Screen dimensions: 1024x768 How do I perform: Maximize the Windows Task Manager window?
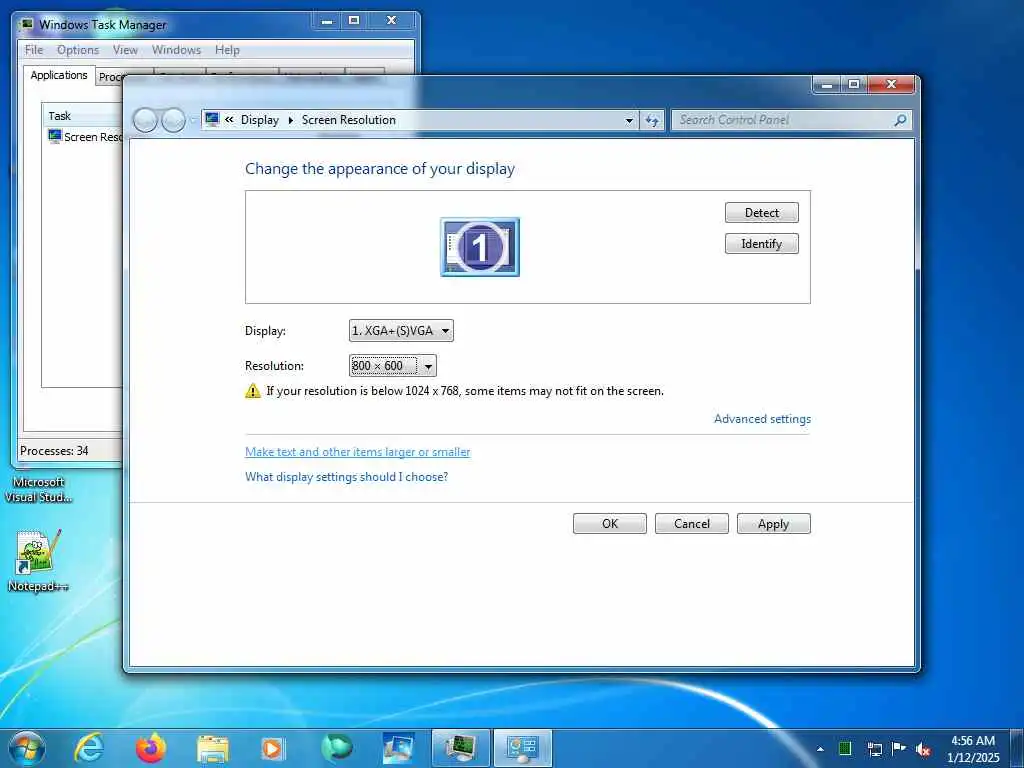[354, 21]
